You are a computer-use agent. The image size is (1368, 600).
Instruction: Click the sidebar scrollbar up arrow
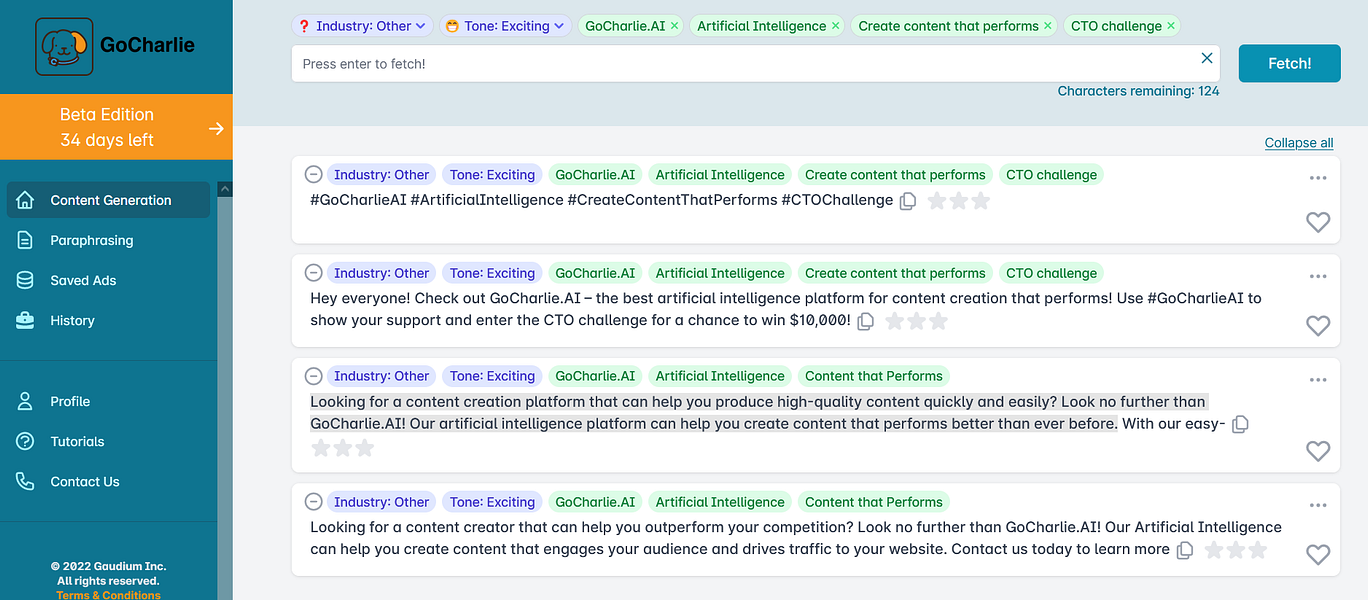(x=225, y=189)
